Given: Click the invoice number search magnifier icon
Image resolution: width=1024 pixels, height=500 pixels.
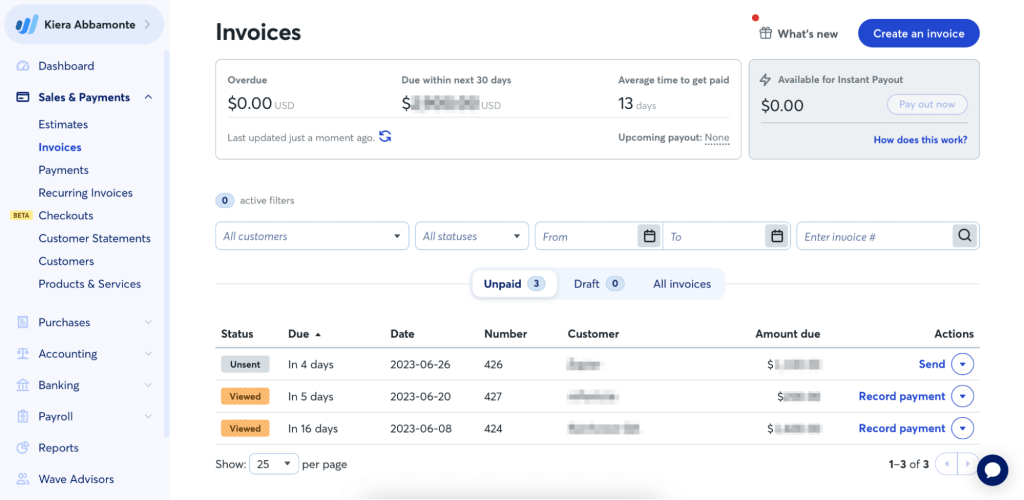Looking at the screenshot, I should 965,236.
